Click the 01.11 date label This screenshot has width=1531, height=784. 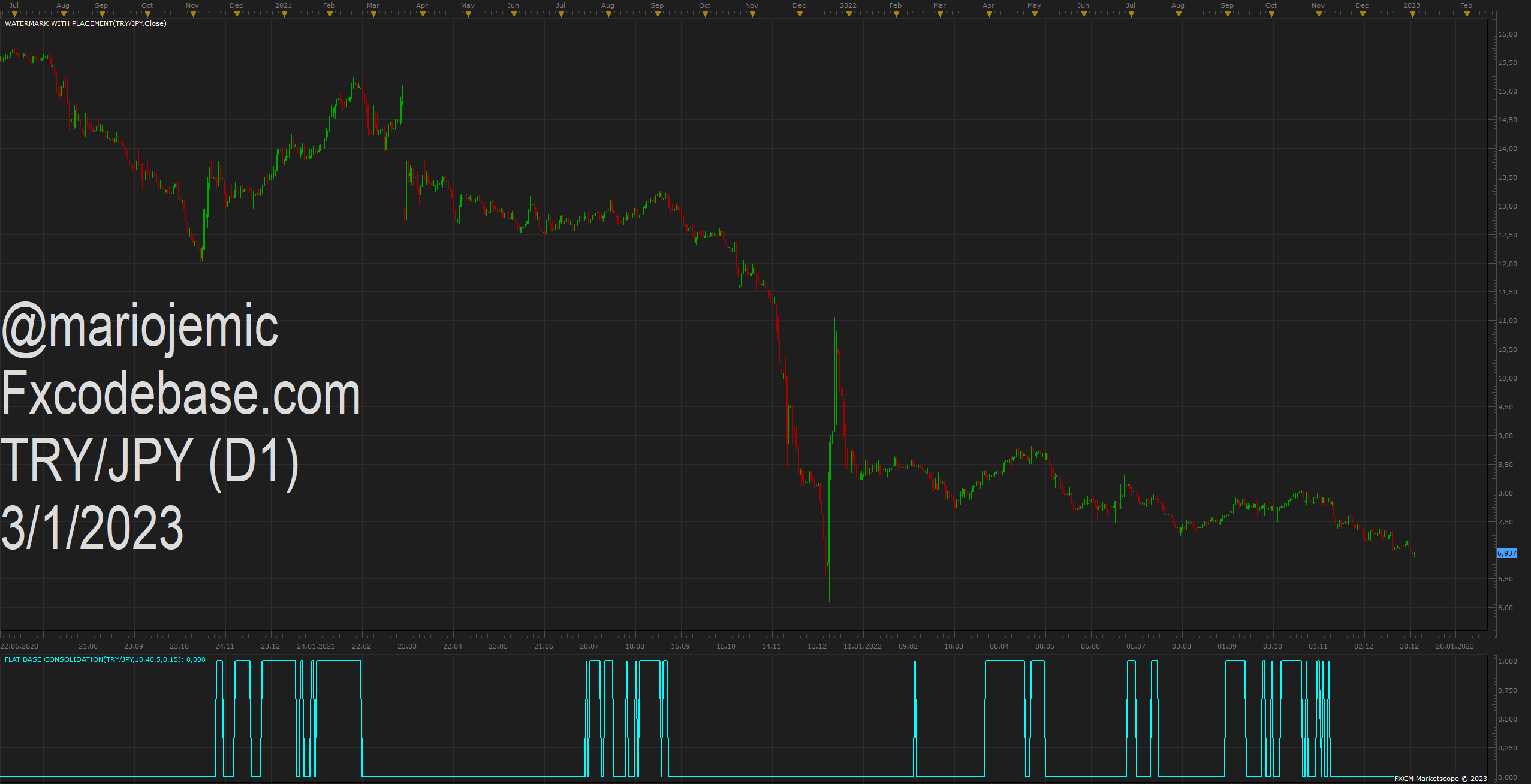1318,646
